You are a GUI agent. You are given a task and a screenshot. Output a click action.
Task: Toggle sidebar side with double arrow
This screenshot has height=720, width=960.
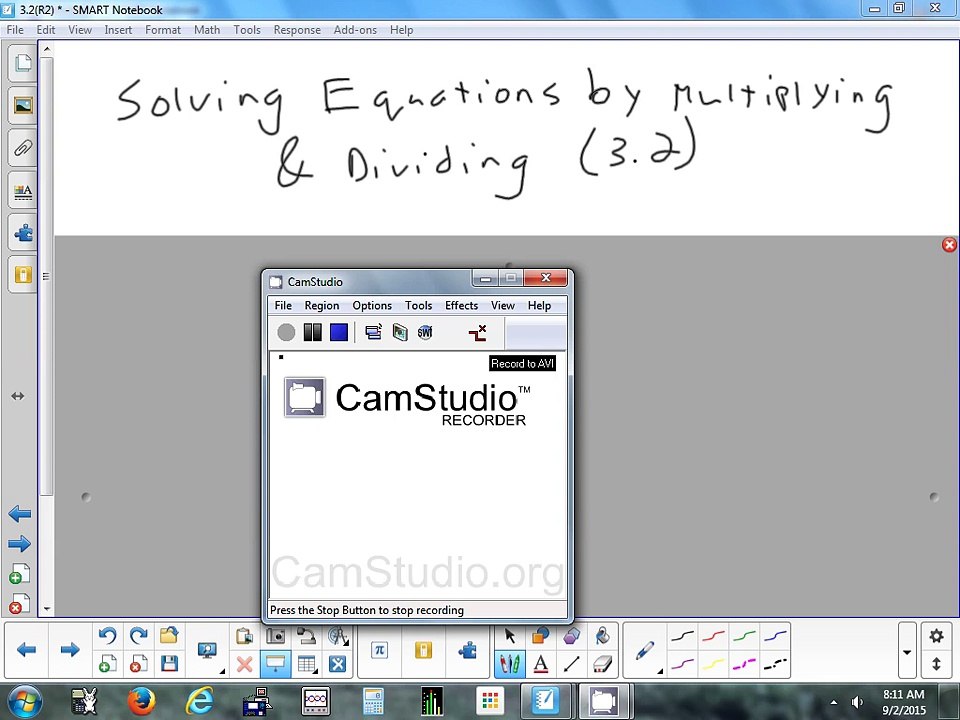coord(18,397)
